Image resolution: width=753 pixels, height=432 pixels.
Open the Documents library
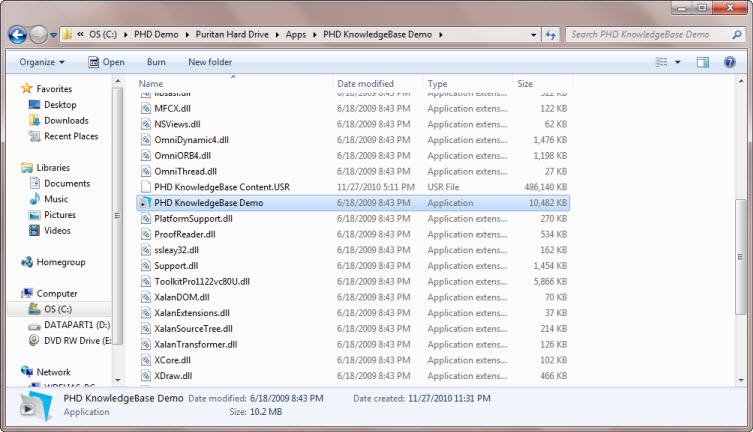(67, 183)
